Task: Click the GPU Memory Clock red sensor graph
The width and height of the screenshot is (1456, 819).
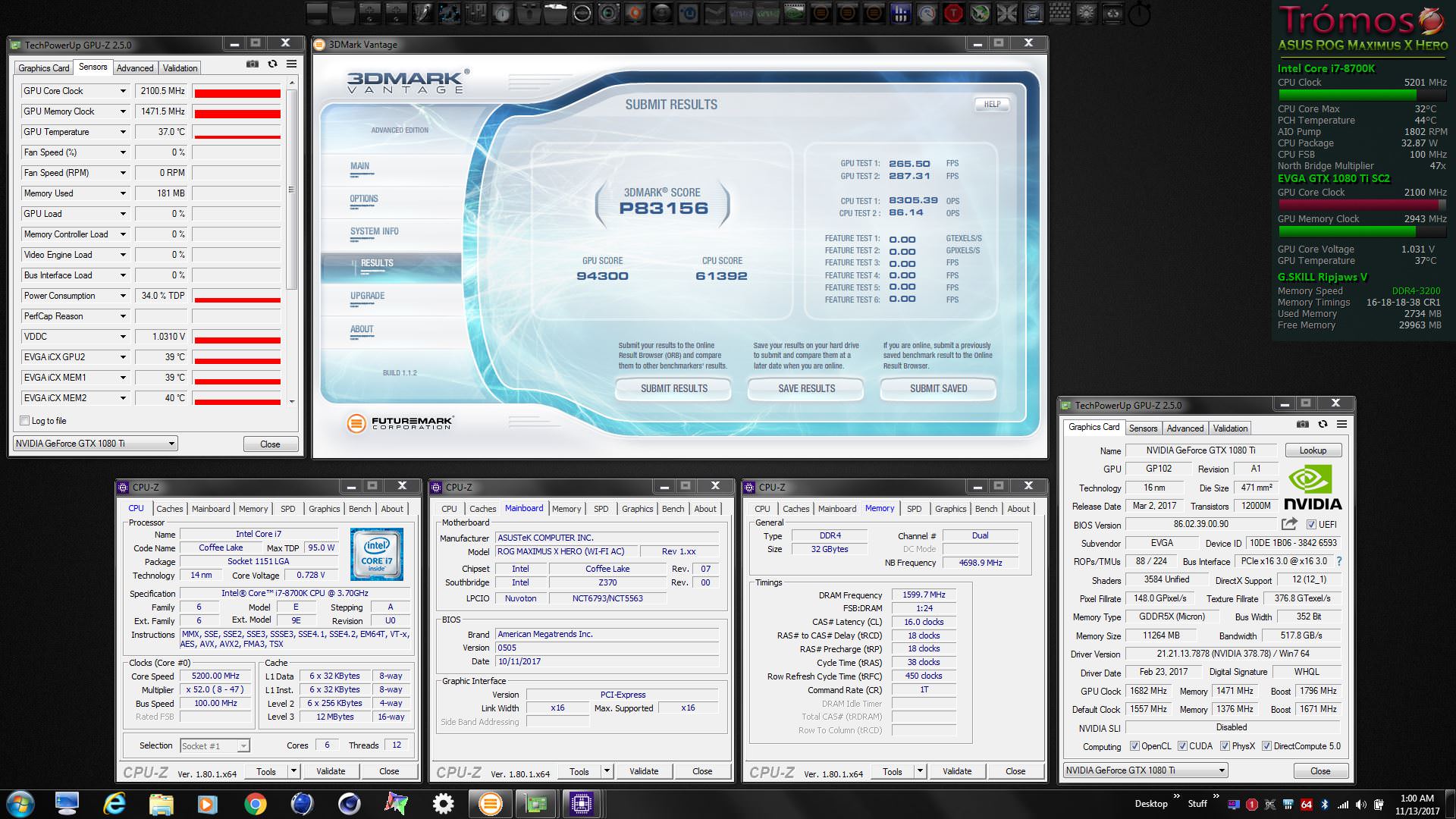Action: coord(237,111)
